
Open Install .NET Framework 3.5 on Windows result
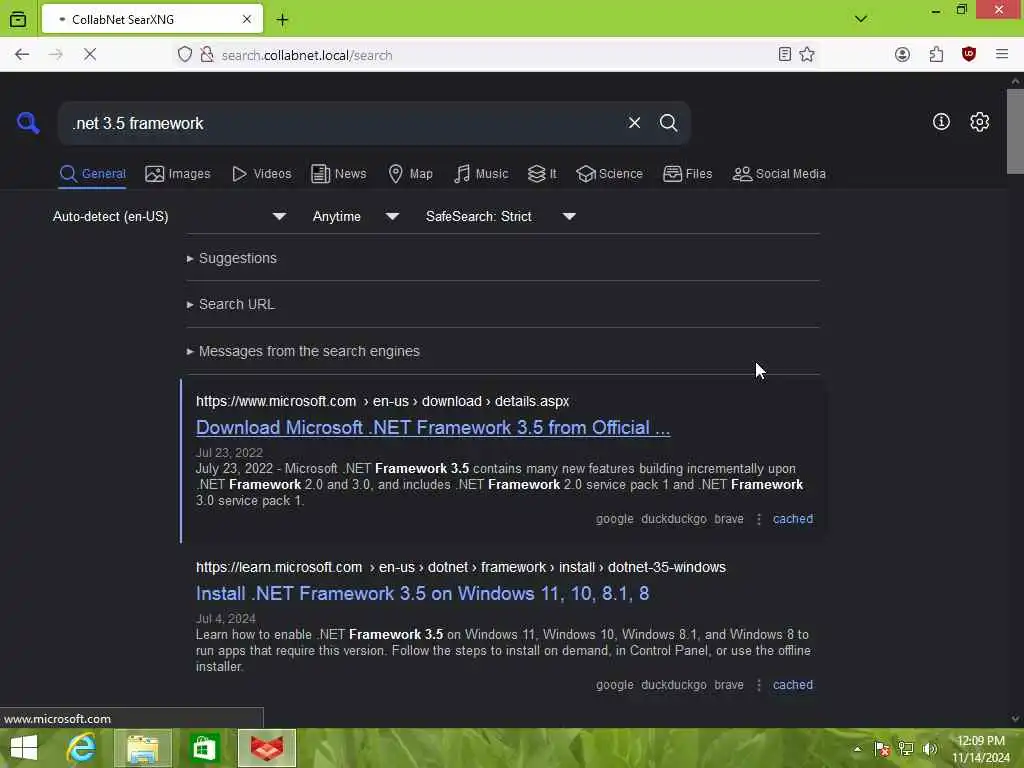[x=423, y=594]
